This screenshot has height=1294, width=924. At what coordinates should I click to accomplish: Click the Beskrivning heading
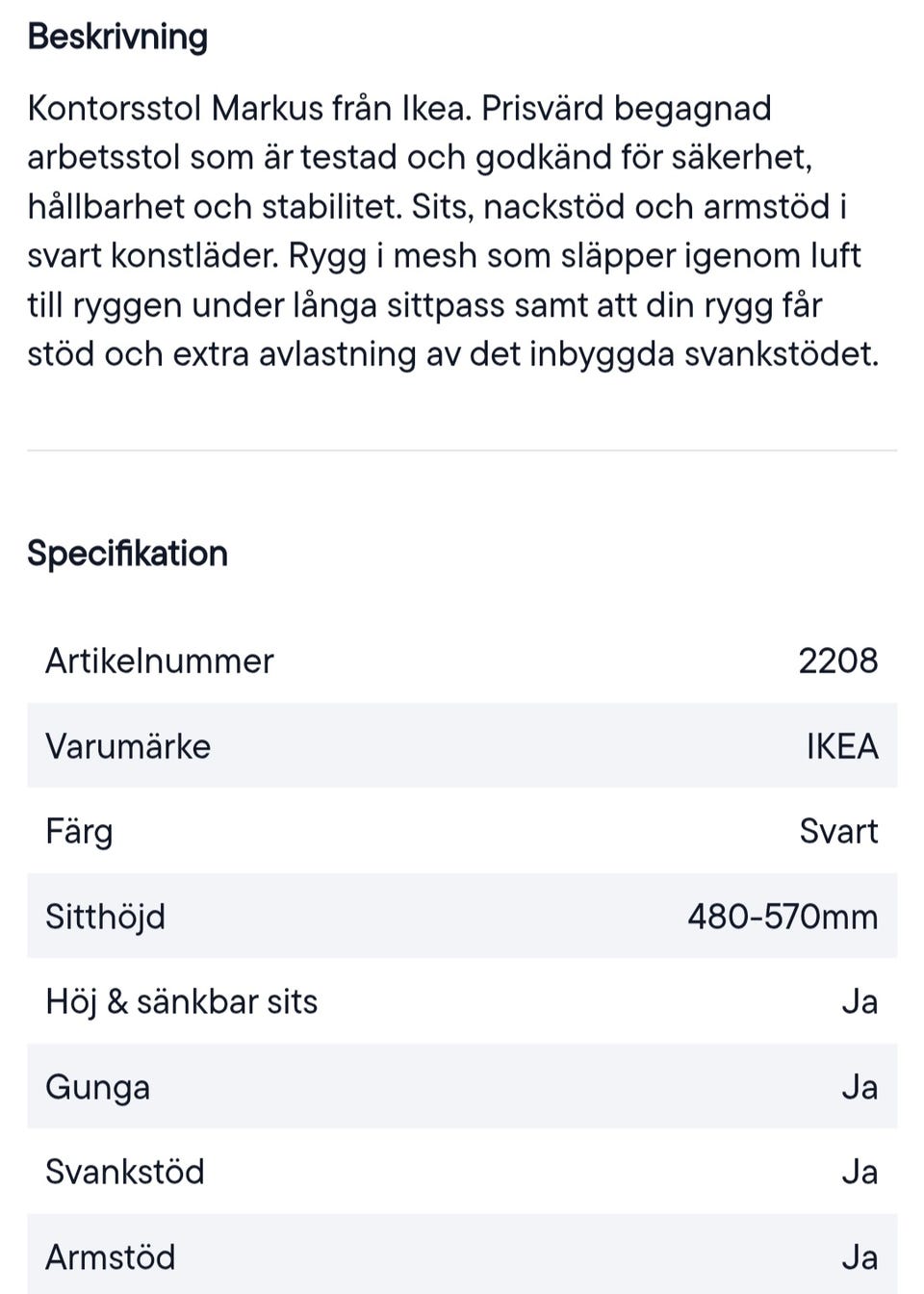117,37
